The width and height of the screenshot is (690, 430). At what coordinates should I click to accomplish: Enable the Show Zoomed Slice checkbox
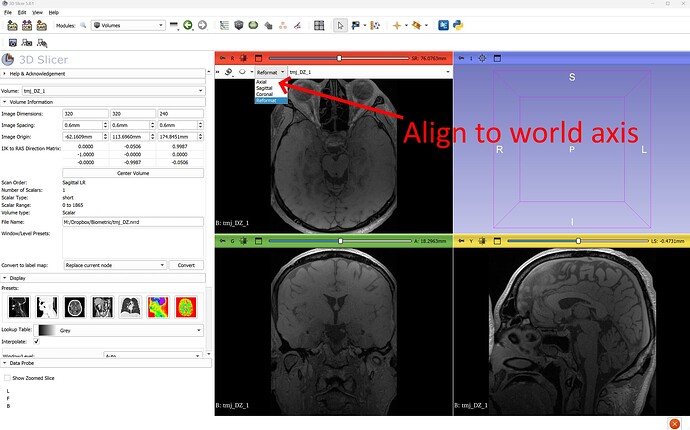coord(7,378)
